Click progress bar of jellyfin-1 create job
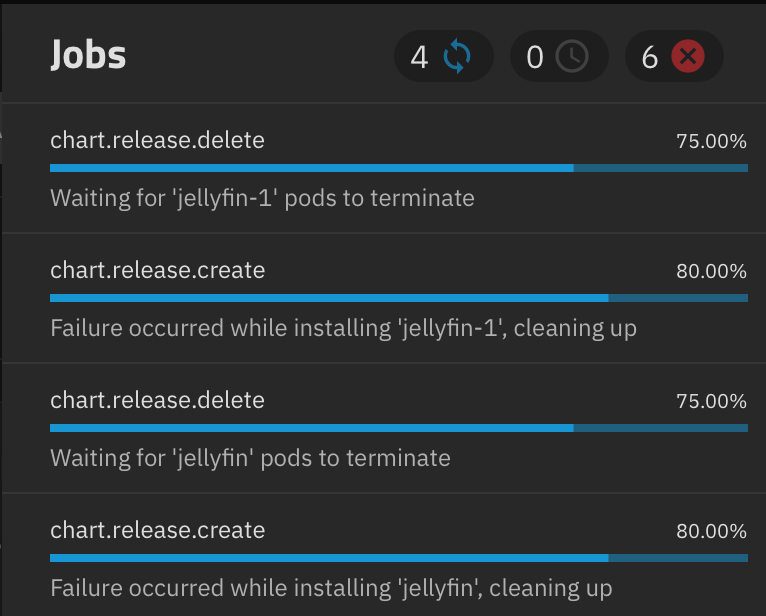This screenshot has height=616, width=766. pyautogui.click(x=399, y=298)
